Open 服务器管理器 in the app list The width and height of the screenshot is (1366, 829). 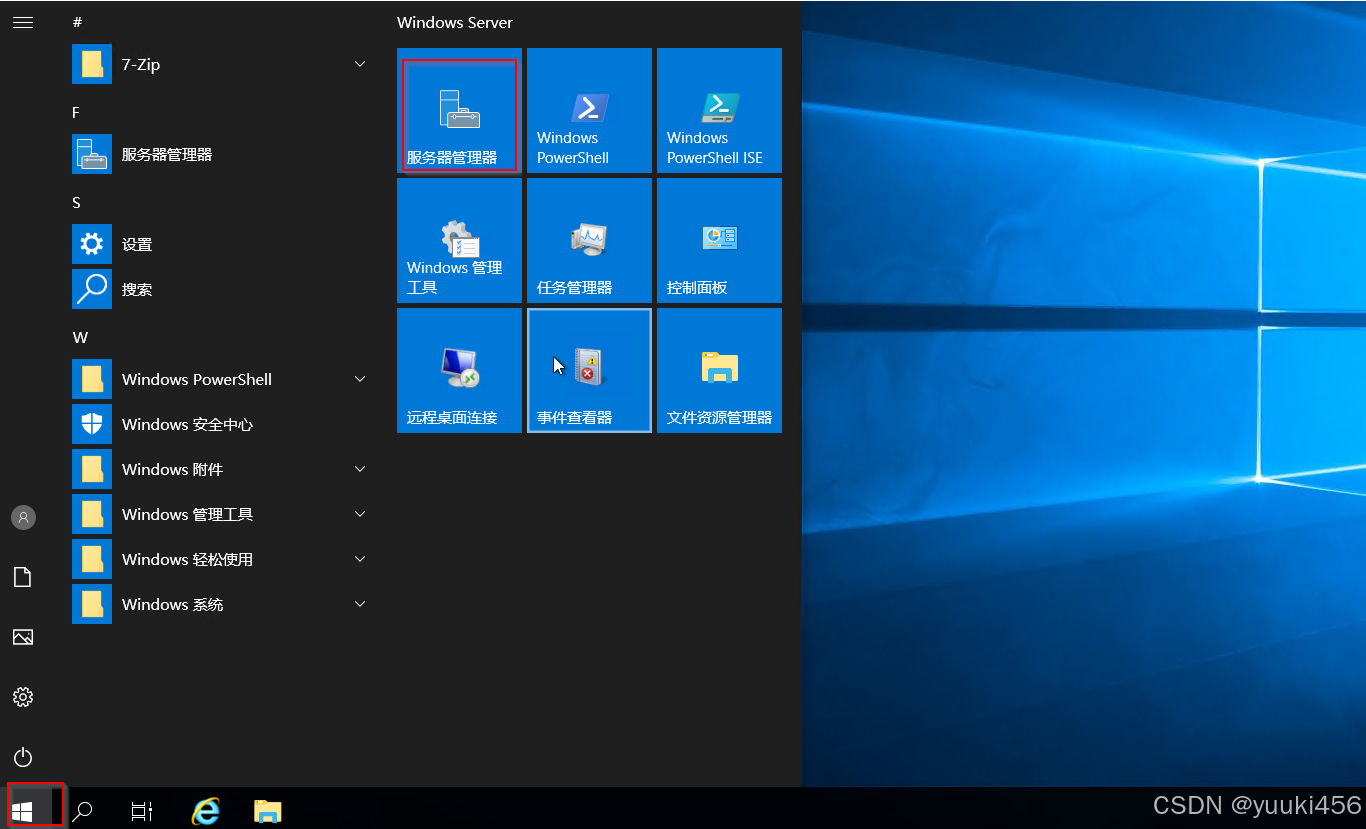(x=222, y=154)
